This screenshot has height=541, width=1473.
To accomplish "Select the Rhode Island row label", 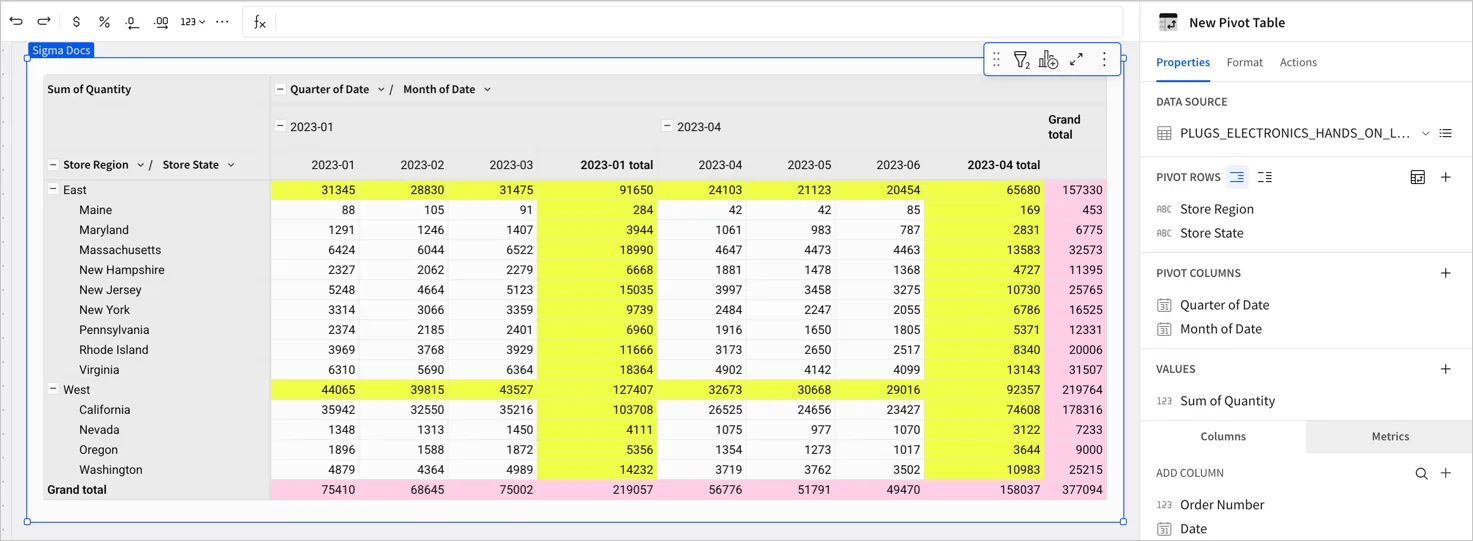I will [x=114, y=350].
